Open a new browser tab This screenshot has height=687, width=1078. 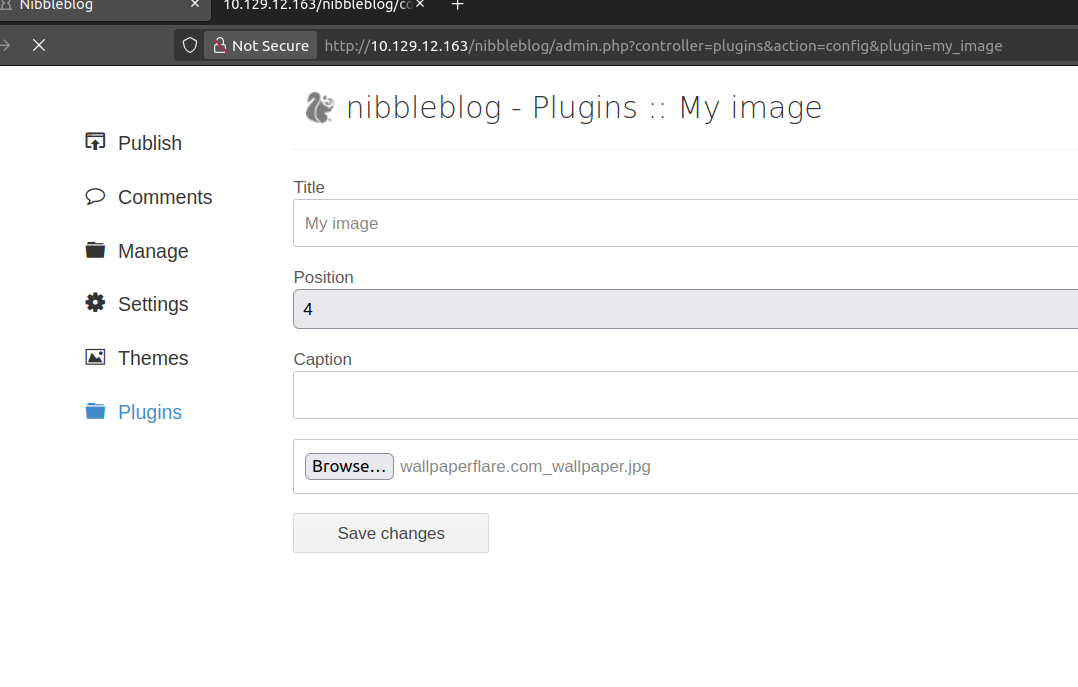[457, 6]
